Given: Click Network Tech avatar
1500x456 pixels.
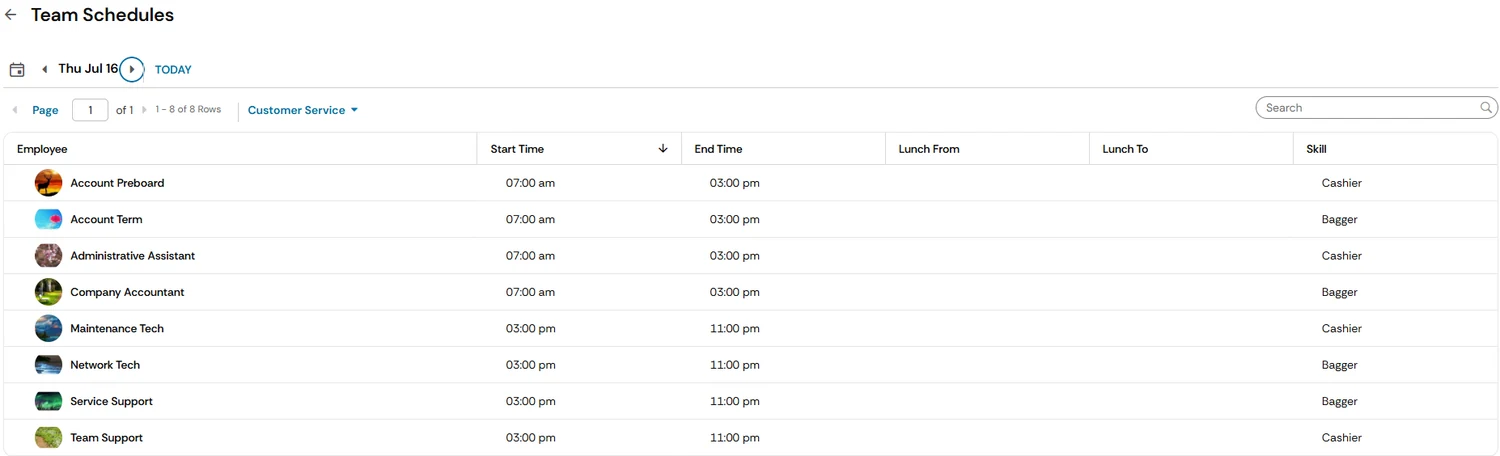Looking at the screenshot, I should pos(48,365).
